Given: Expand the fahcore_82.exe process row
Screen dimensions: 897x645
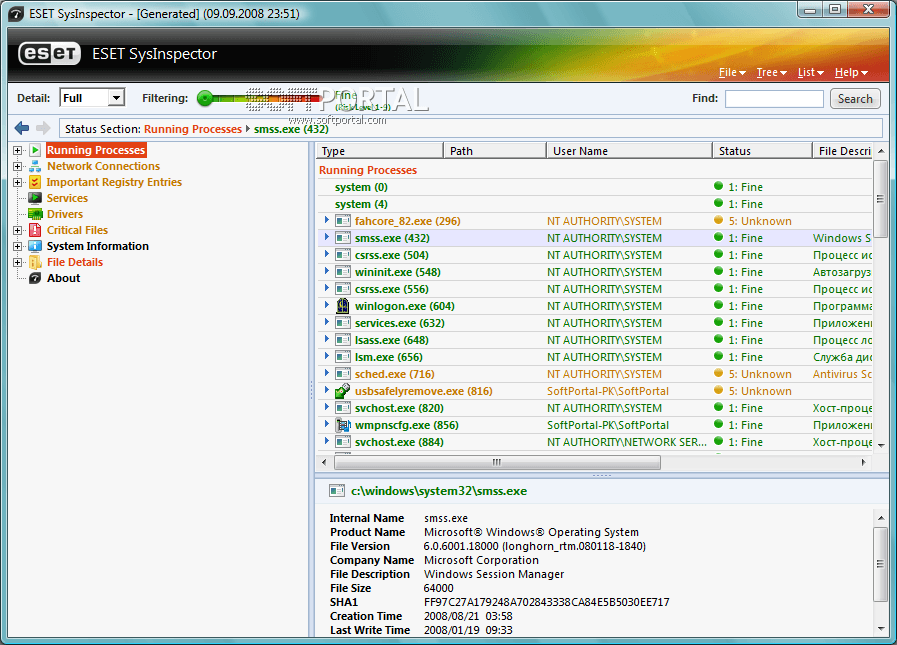Looking at the screenshot, I should click(x=327, y=220).
